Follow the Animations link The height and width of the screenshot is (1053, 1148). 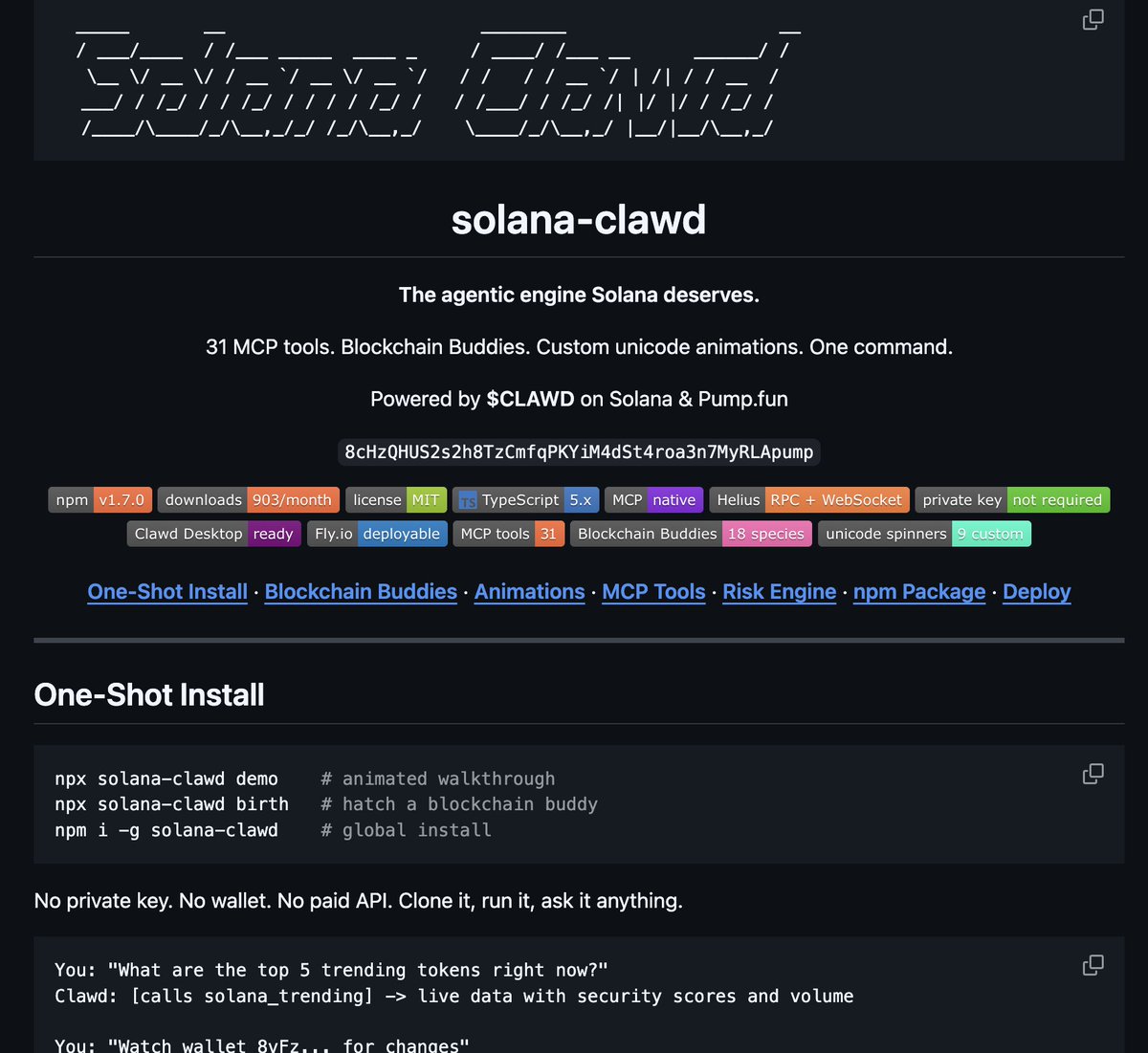tap(529, 592)
